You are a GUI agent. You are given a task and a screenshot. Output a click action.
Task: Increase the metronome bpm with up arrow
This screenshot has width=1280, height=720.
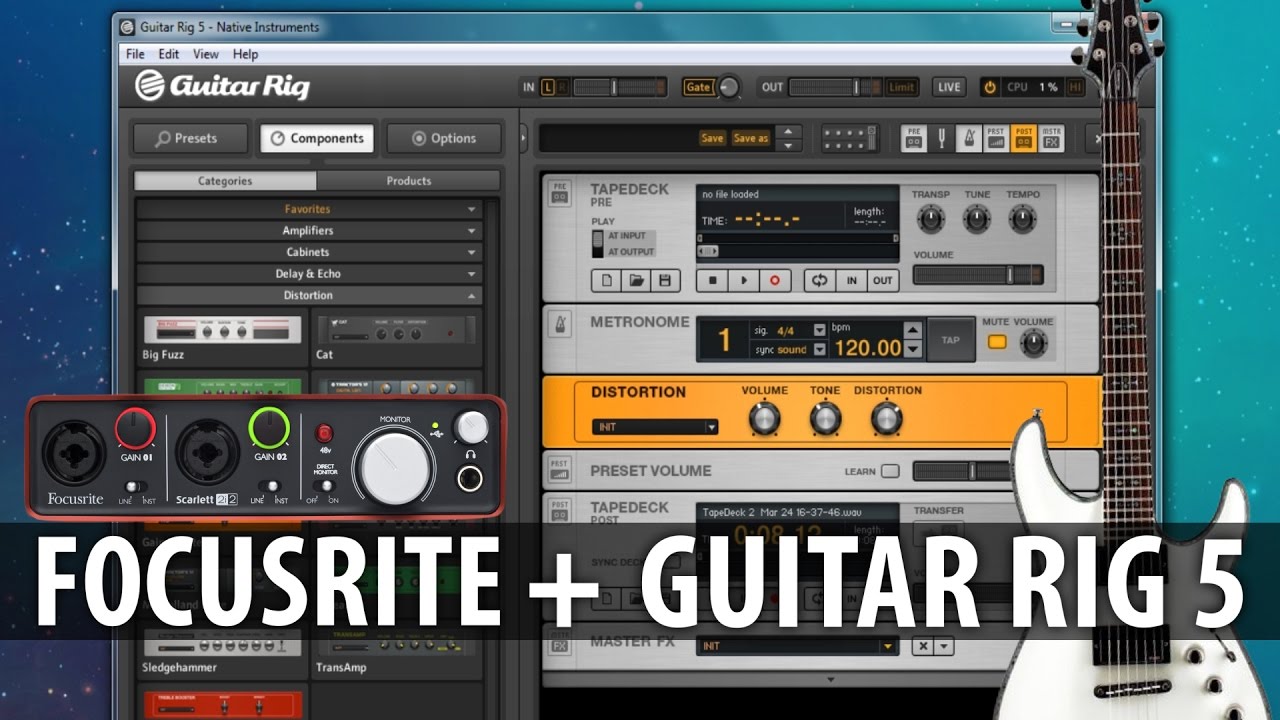coord(912,329)
